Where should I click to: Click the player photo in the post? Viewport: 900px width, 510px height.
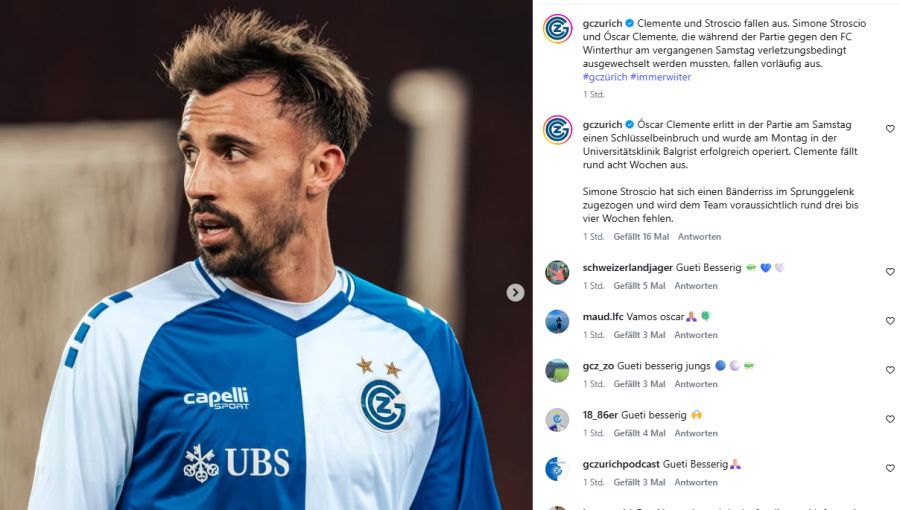(x=266, y=255)
